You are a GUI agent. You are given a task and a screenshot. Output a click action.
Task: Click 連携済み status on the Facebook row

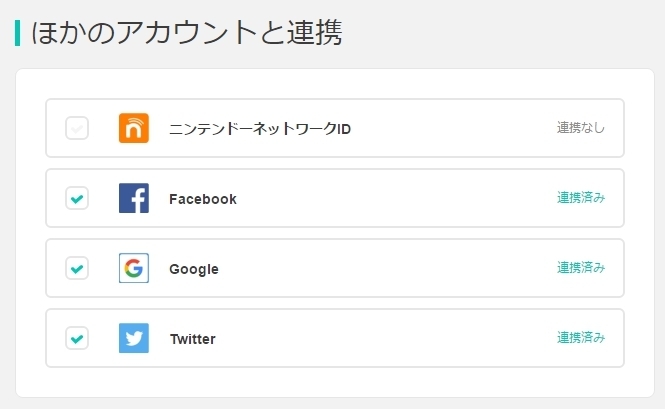coord(581,197)
